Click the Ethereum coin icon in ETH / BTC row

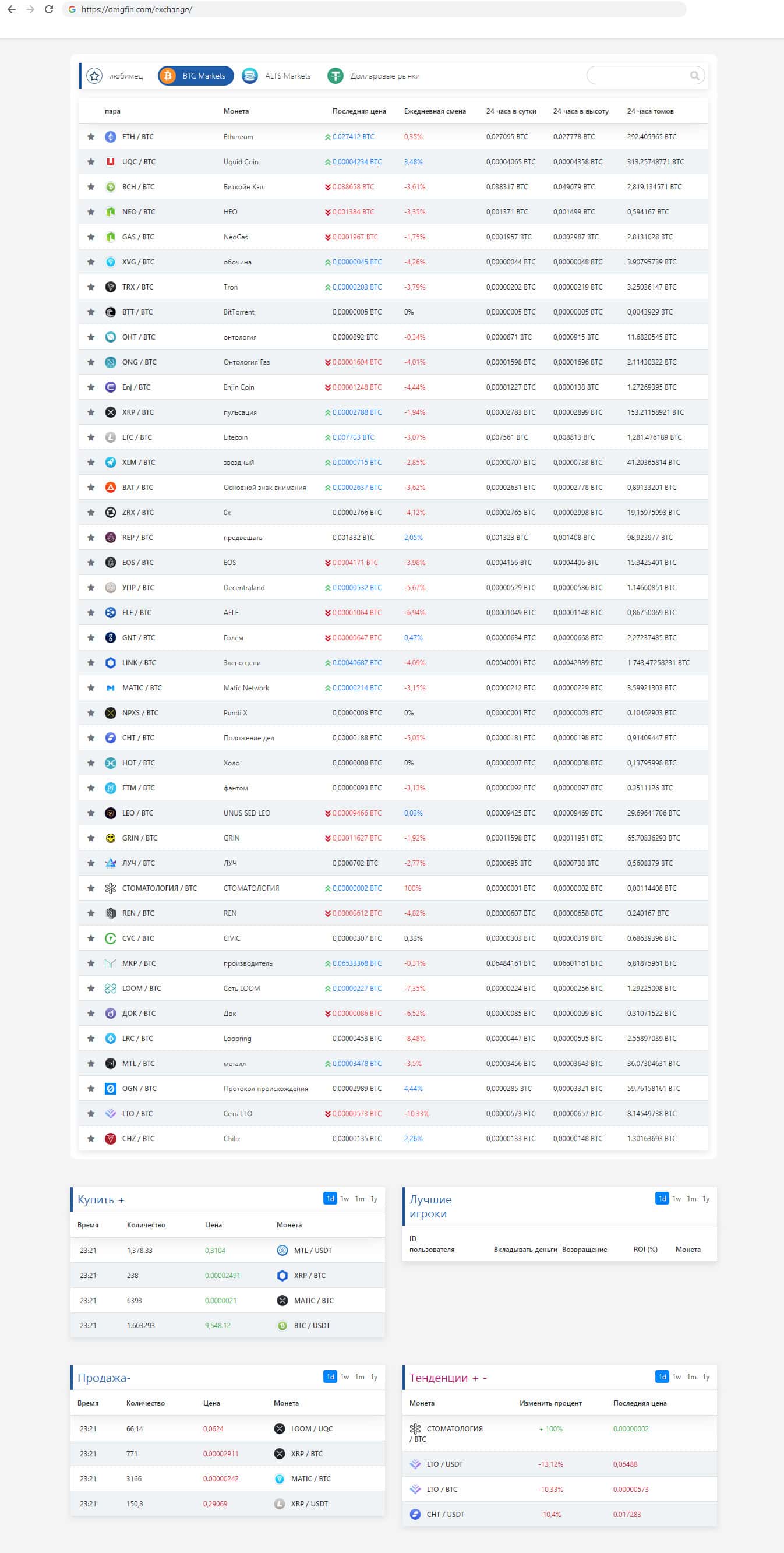[110, 137]
